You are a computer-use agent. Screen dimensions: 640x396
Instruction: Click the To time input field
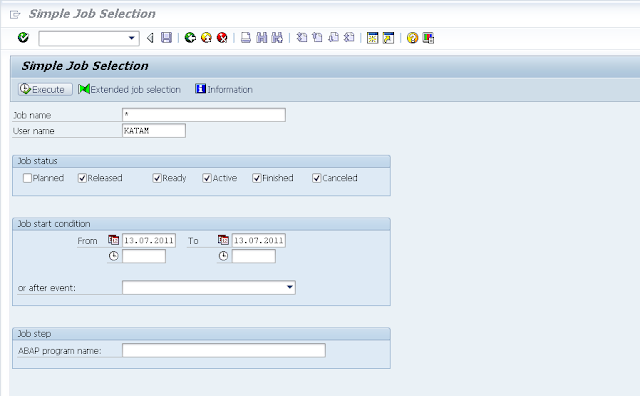[254, 256]
